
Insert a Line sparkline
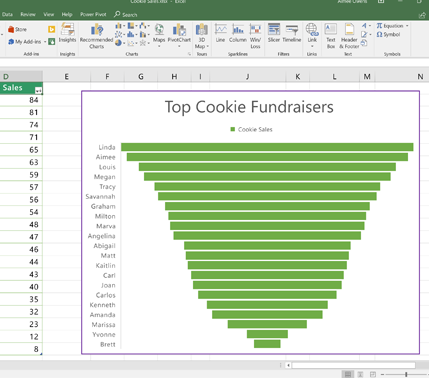pos(220,33)
